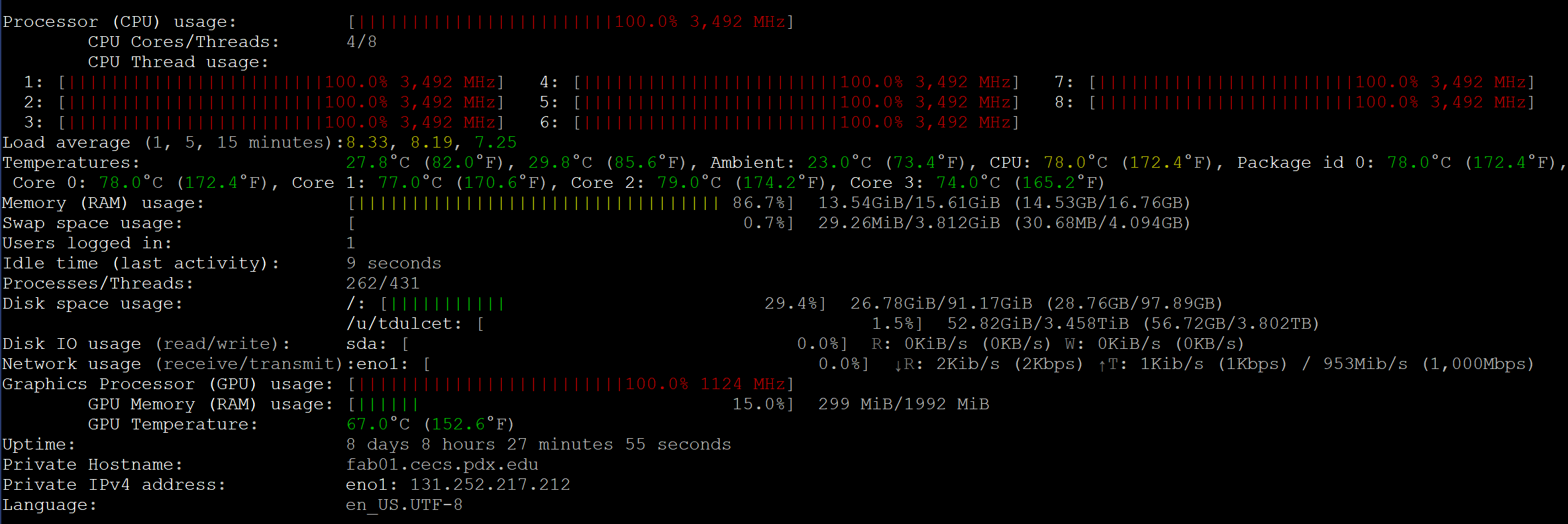Click the Core 2 temperature 79.0°C
This screenshot has width=1568, height=524.
coord(689,182)
